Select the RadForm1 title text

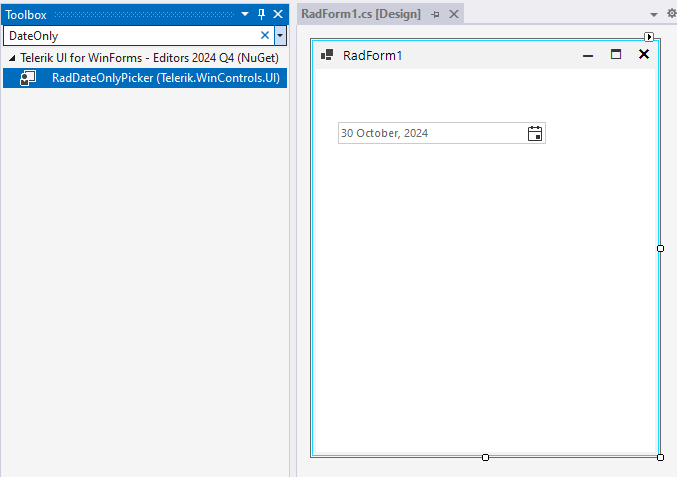pyautogui.click(x=373, y=56)
